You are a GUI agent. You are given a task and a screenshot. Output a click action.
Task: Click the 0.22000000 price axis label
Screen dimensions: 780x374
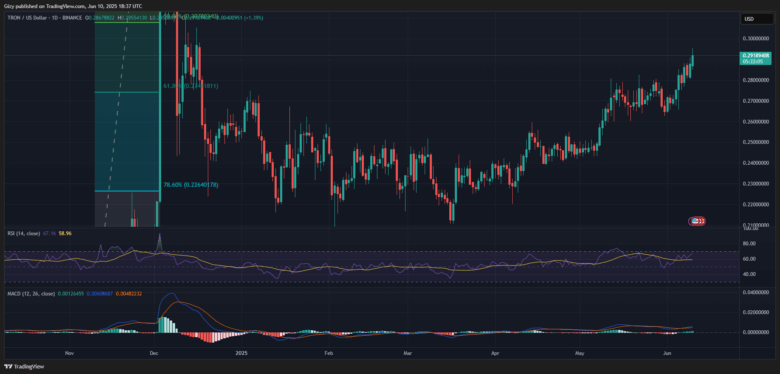coord(756,204)
